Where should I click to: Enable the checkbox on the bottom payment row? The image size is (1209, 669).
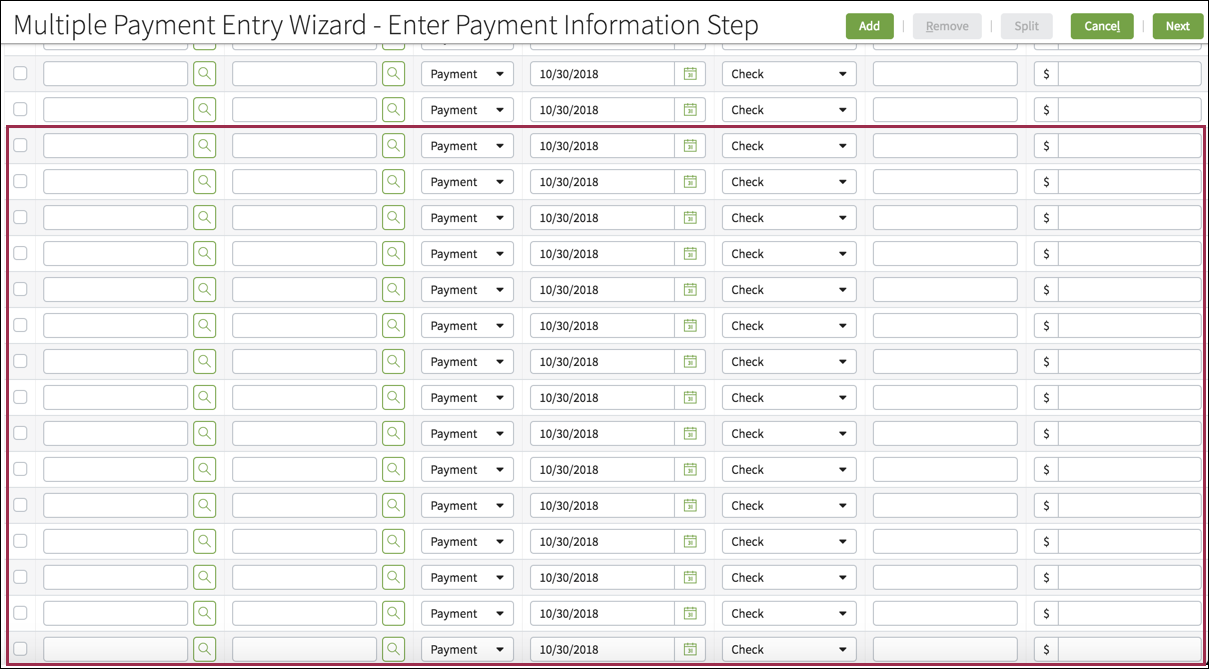pyautogui.click(x=20, y=649)
